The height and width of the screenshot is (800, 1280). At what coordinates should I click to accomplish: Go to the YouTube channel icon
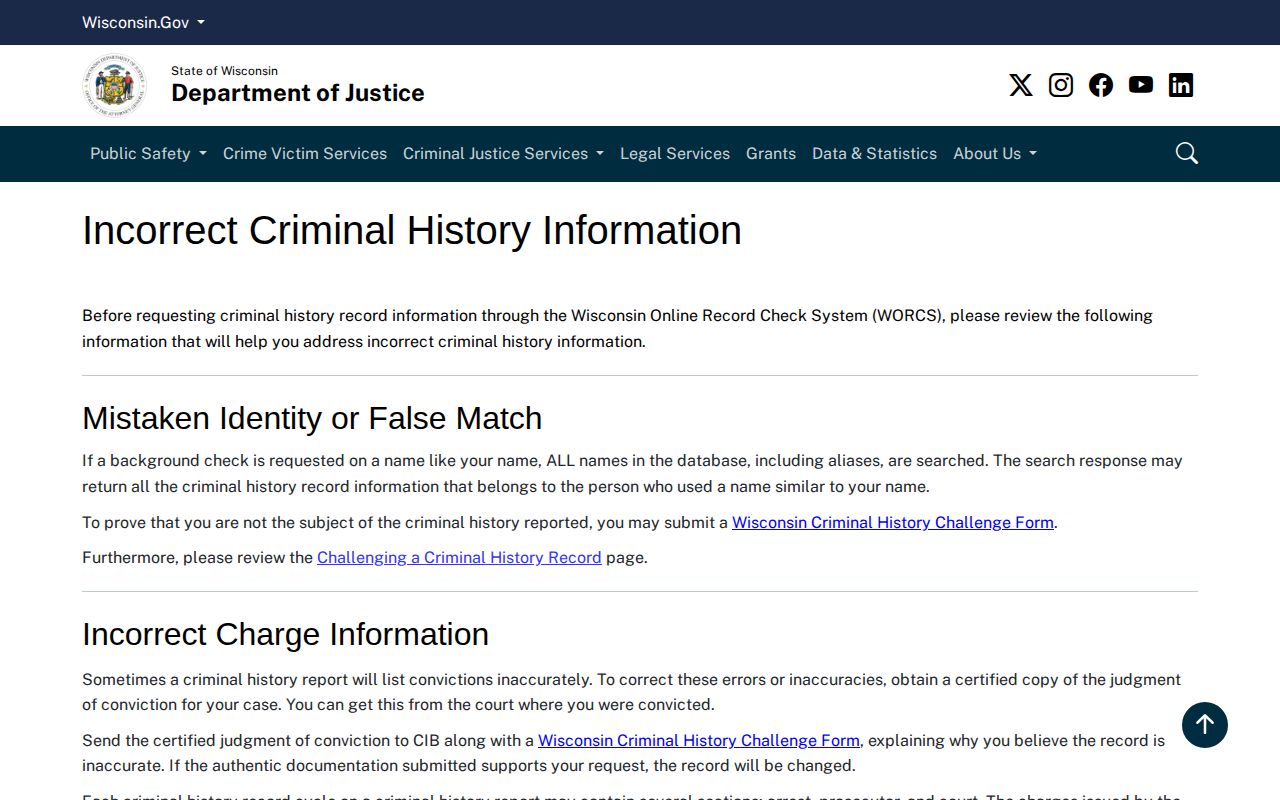tap(1141, 85)
